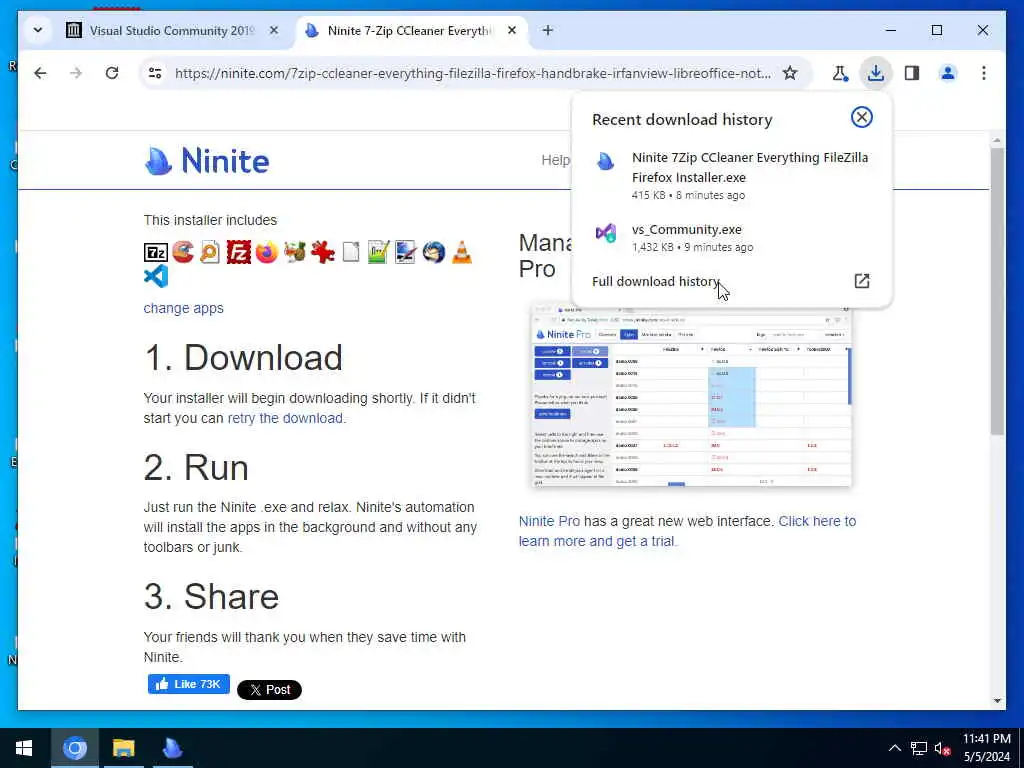Screen dimensions: 1024x768
Task: Open the Ninite Pro screenshot thumbnail
Action: pyautogui.click(x=692, y=396)
